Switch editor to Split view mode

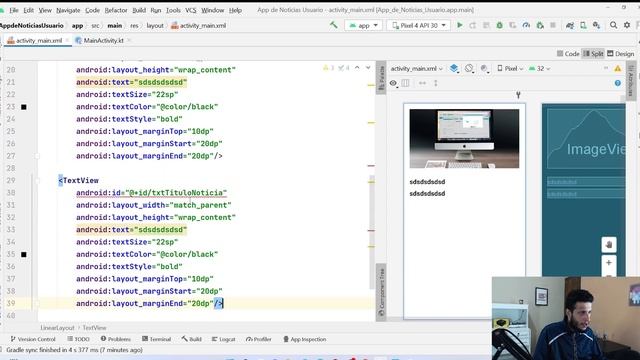coord(593,53)
